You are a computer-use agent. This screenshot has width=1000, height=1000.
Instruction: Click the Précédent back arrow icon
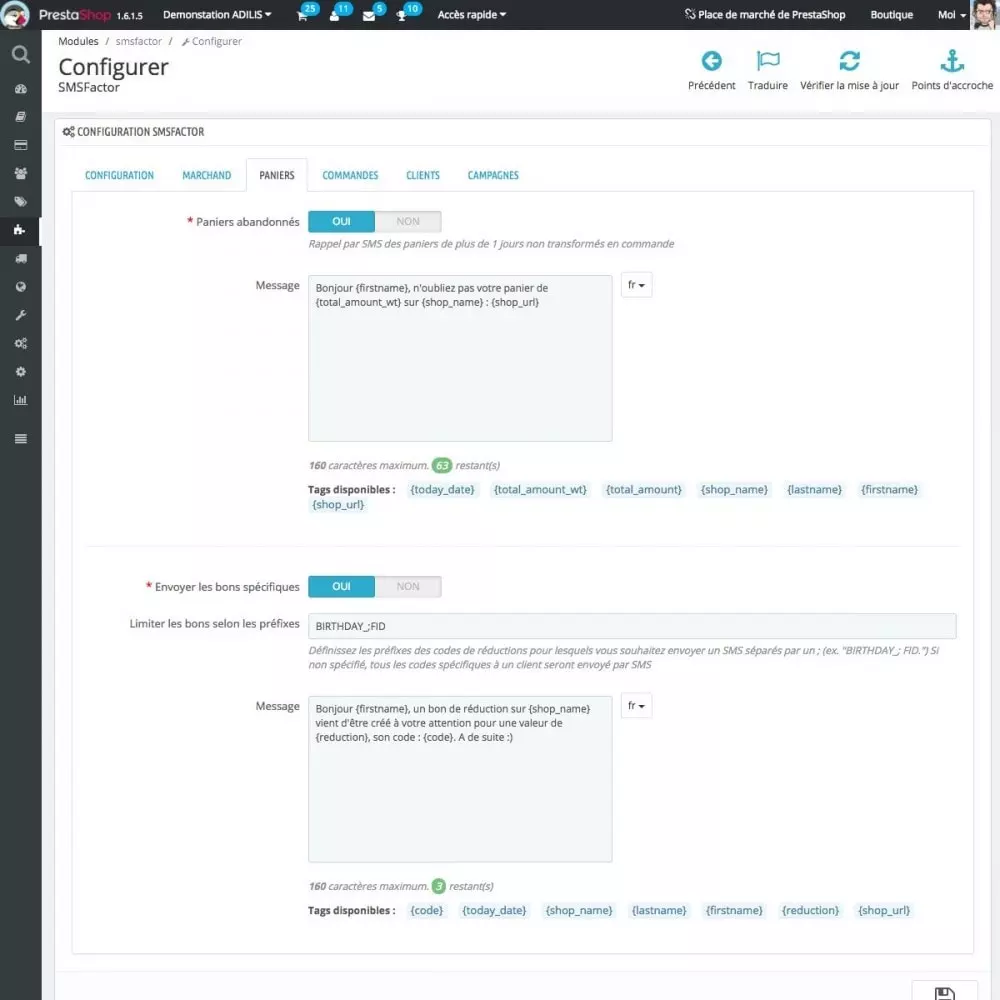[x=711, y=61]
